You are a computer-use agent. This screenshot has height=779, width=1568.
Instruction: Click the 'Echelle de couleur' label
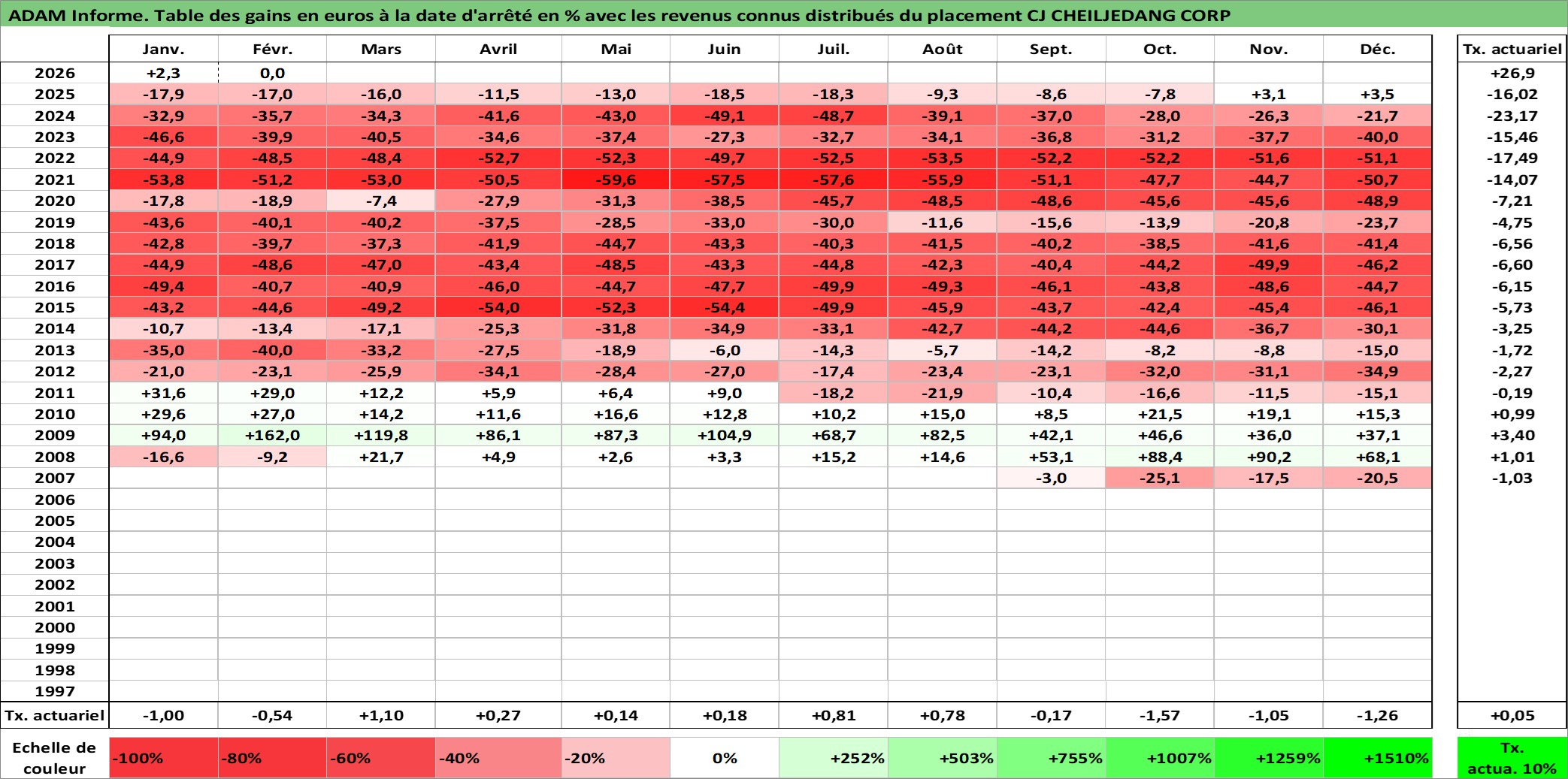[x=55, y=758]
